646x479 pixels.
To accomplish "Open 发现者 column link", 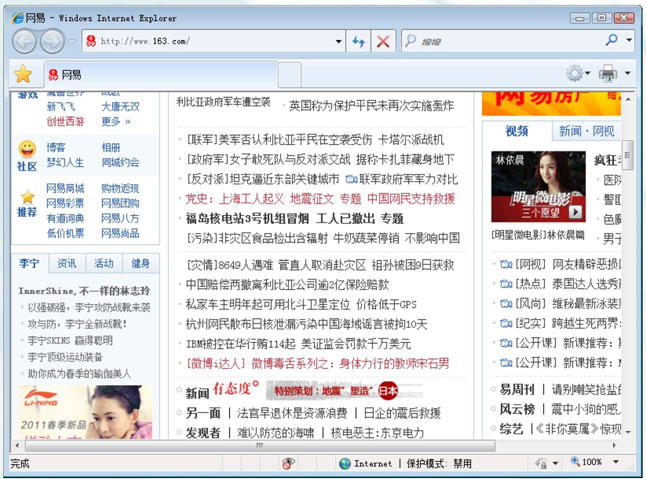I will 203,433.
